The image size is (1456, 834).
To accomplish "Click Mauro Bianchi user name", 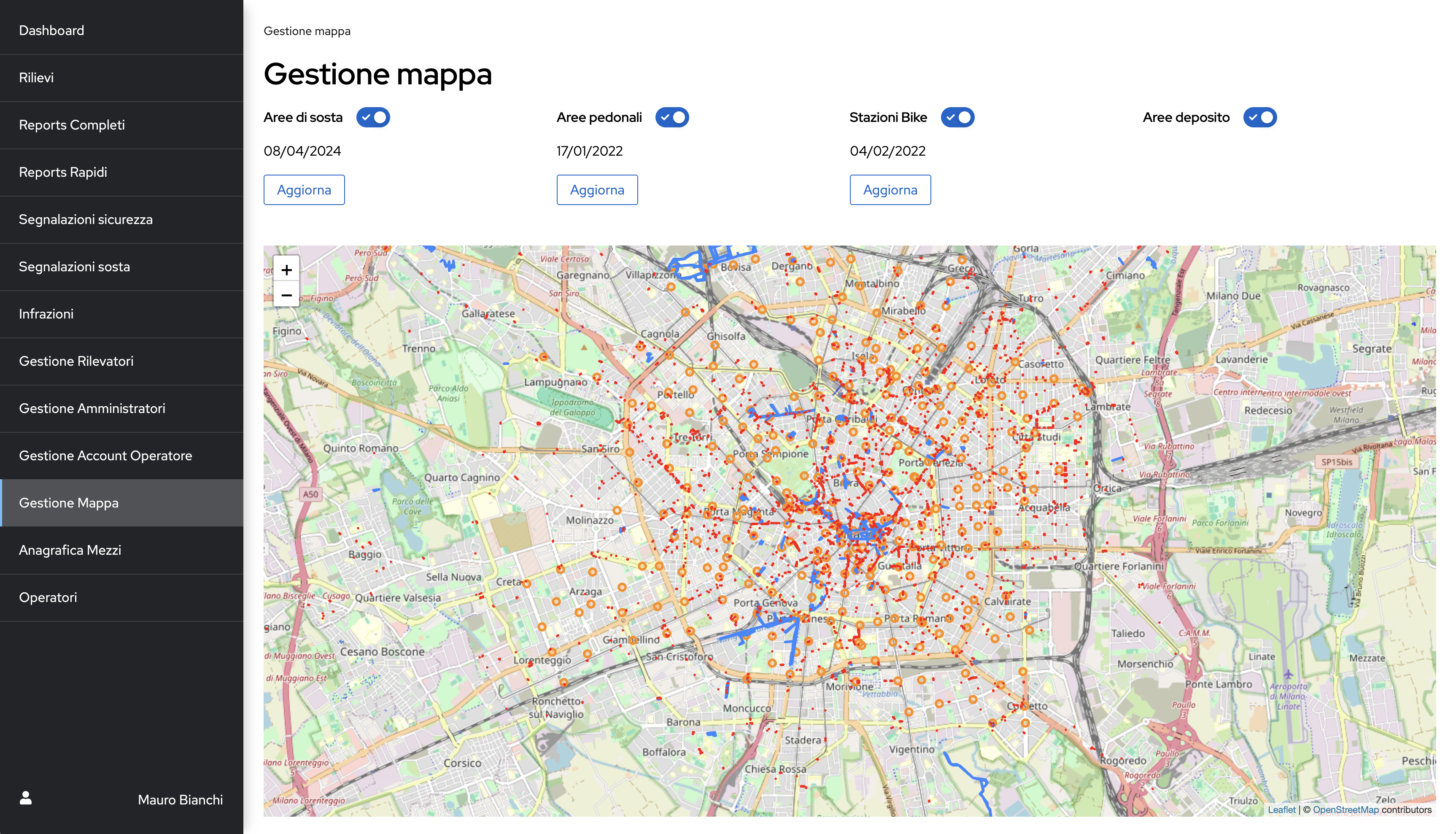I will [181, 800].
